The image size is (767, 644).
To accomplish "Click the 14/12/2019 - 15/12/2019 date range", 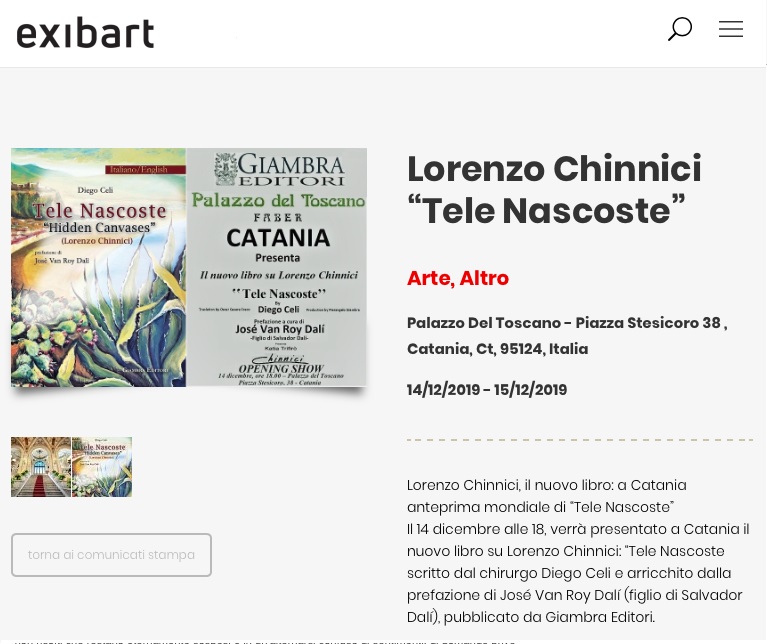I will tap(487, 390).
